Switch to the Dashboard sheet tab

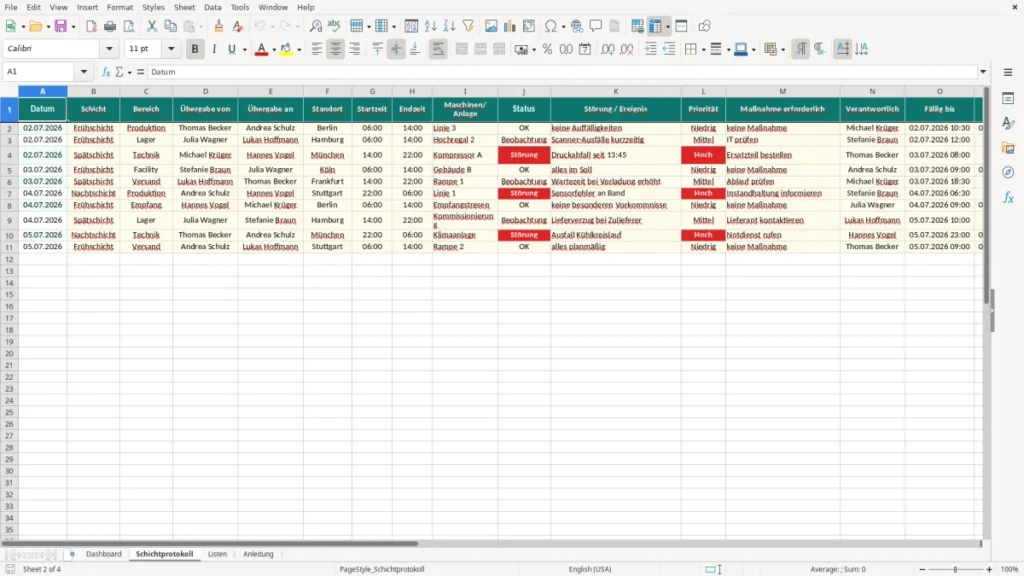click(104, 554)
